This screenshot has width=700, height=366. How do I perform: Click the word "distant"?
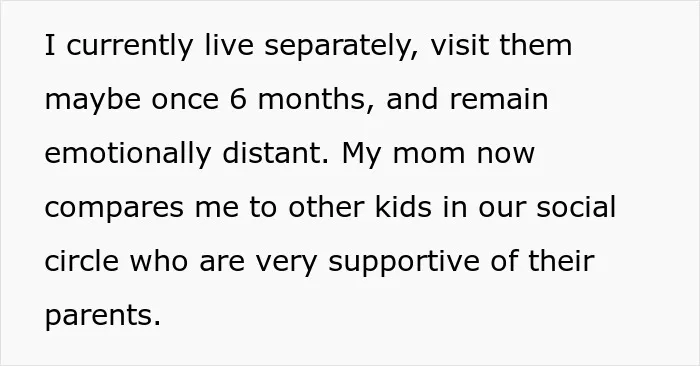(x=275, y=153)
